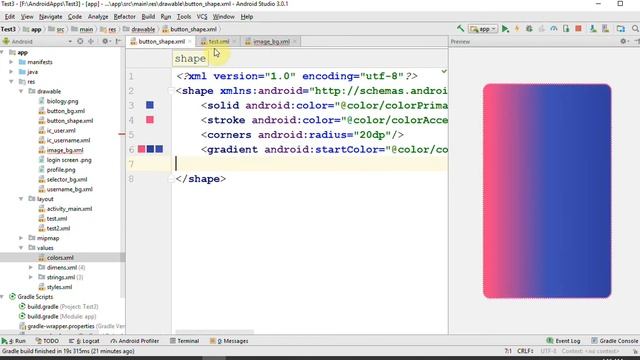Open the Android Profiler gauge toolbar icon
This screenshot has height=360, width=640.
click(553, 29)
